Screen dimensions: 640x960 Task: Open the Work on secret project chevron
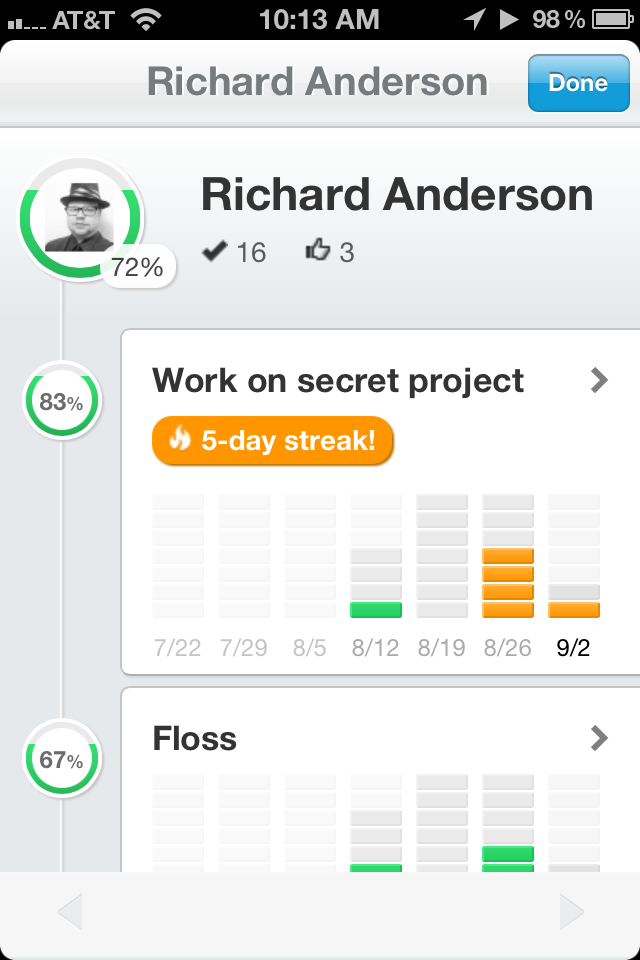click(599, 380)
